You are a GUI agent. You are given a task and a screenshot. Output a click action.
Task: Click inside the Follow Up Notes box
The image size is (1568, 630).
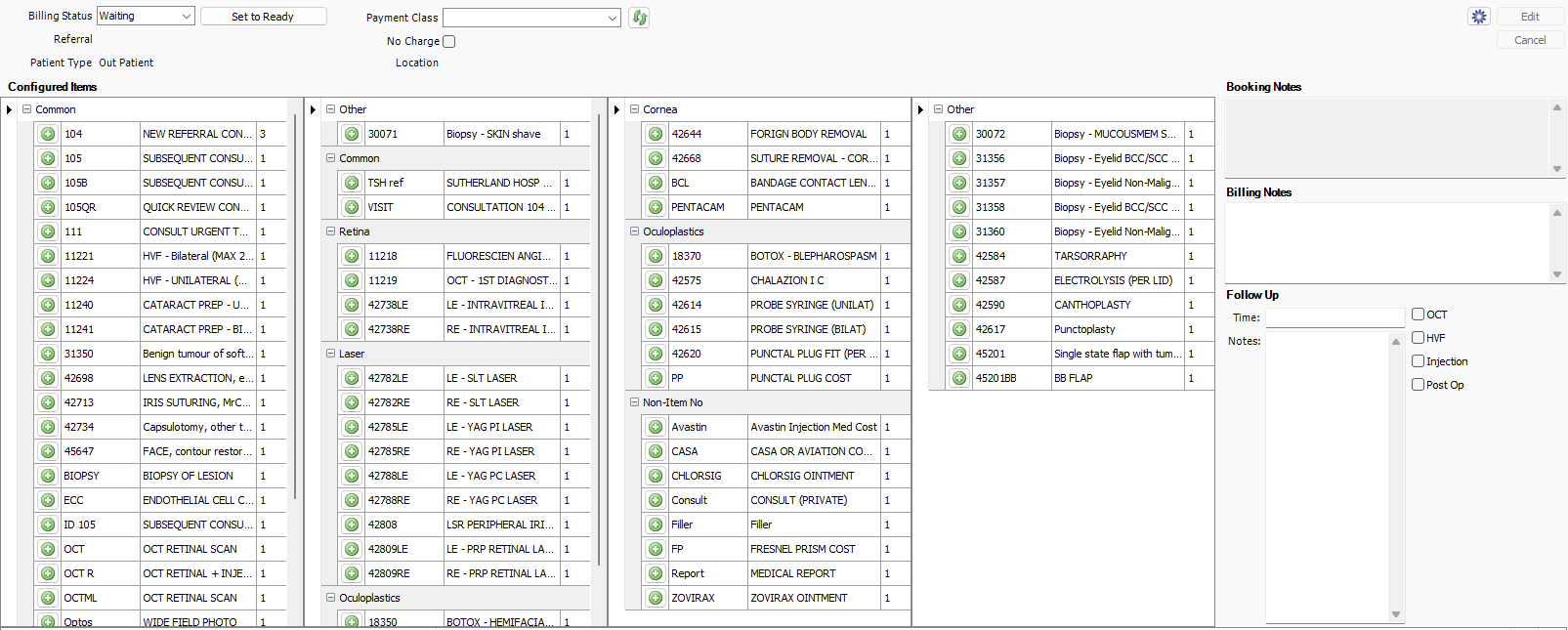[x=1327, y=477]
